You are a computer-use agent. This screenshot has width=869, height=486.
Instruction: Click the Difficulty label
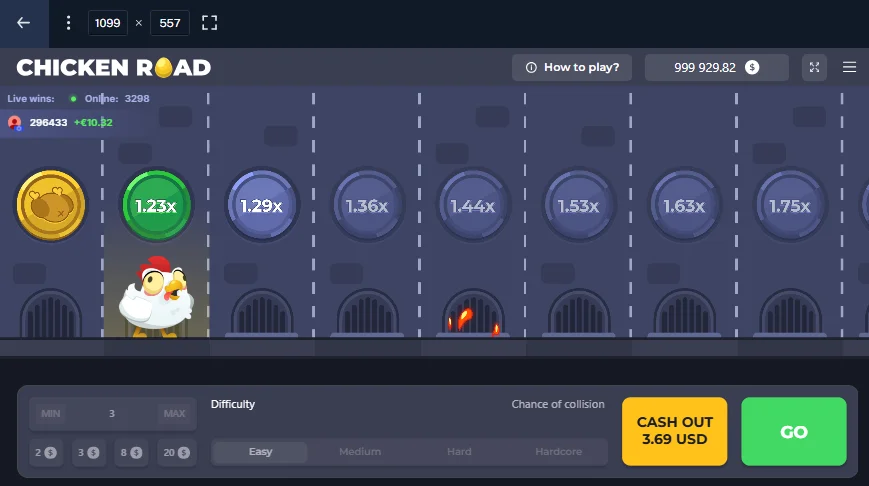[233, 404]
